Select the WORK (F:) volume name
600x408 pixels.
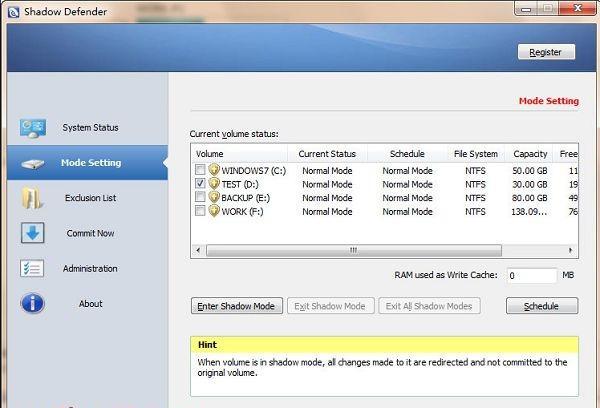(242, 212)
